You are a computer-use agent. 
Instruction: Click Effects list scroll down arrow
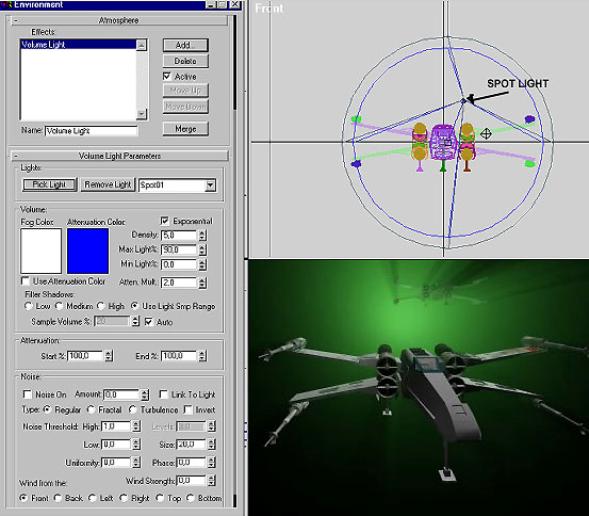click(x=141, y=113)
